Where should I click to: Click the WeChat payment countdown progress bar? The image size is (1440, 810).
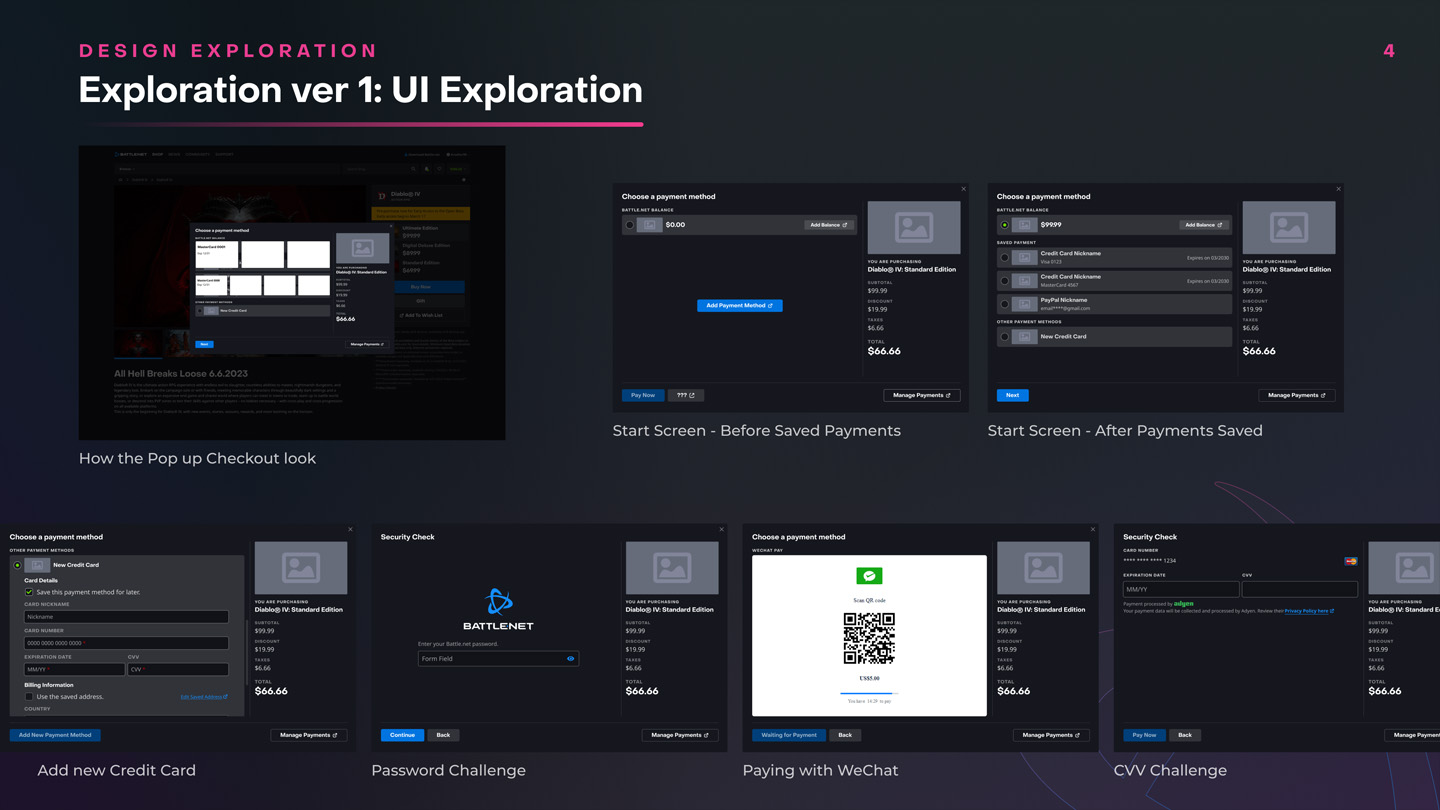coord(869,693)
